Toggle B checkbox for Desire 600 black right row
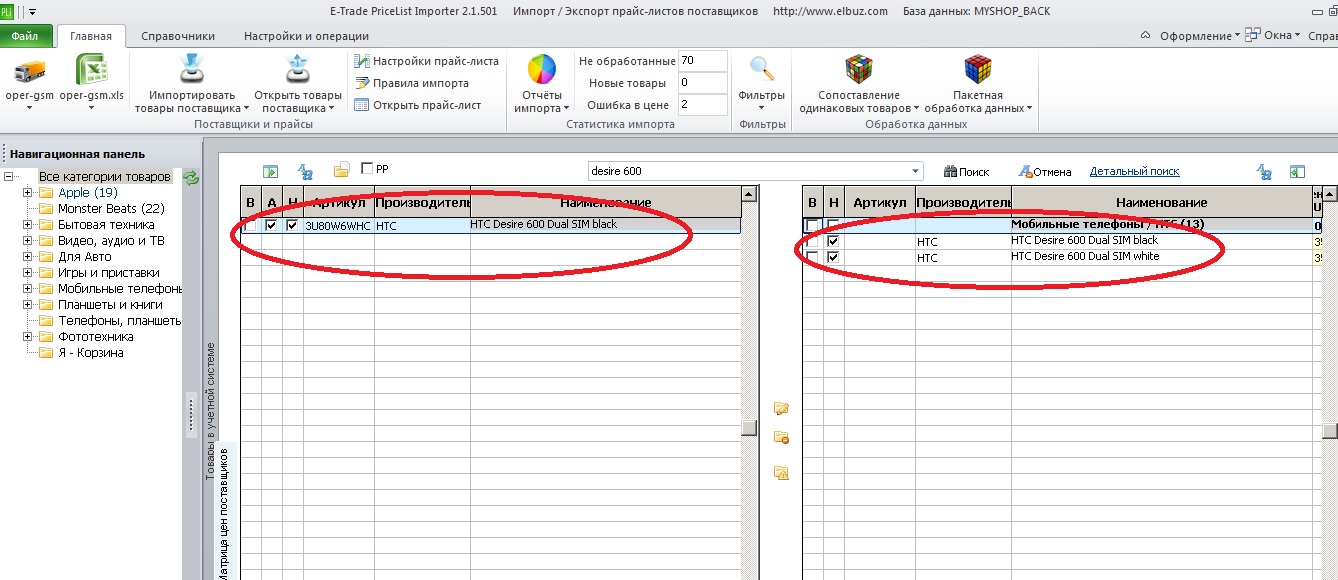Screen dimensions: 1338x580 pos(813,242)
